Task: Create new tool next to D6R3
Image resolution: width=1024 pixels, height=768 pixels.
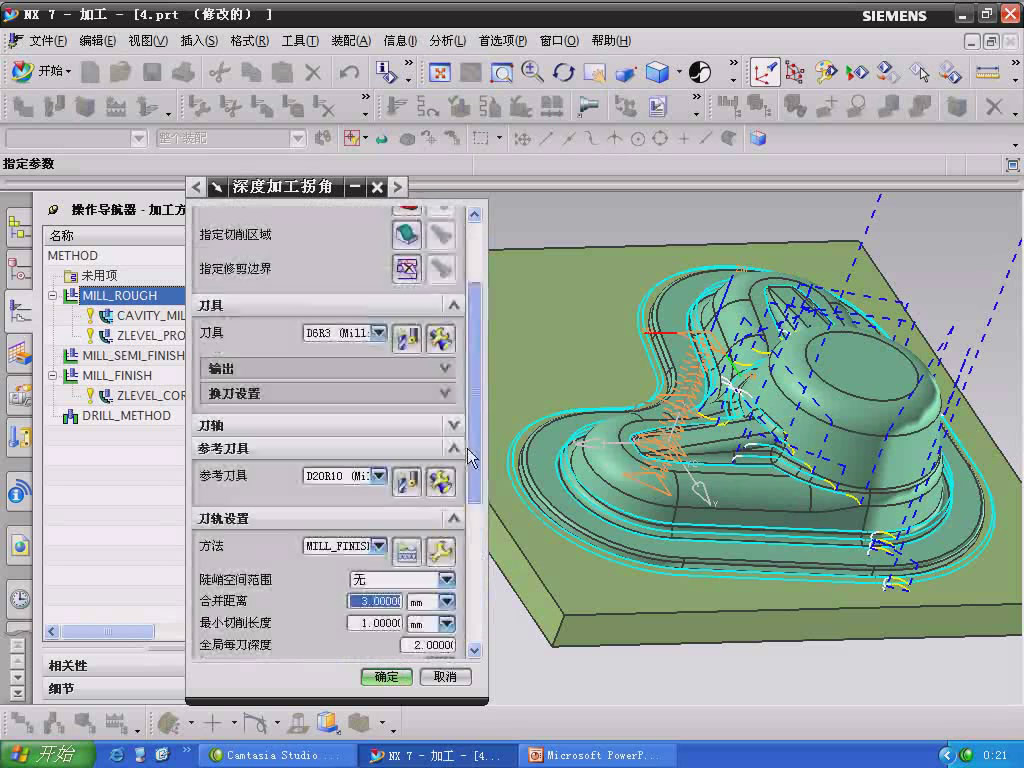Action: pos(406,339)
